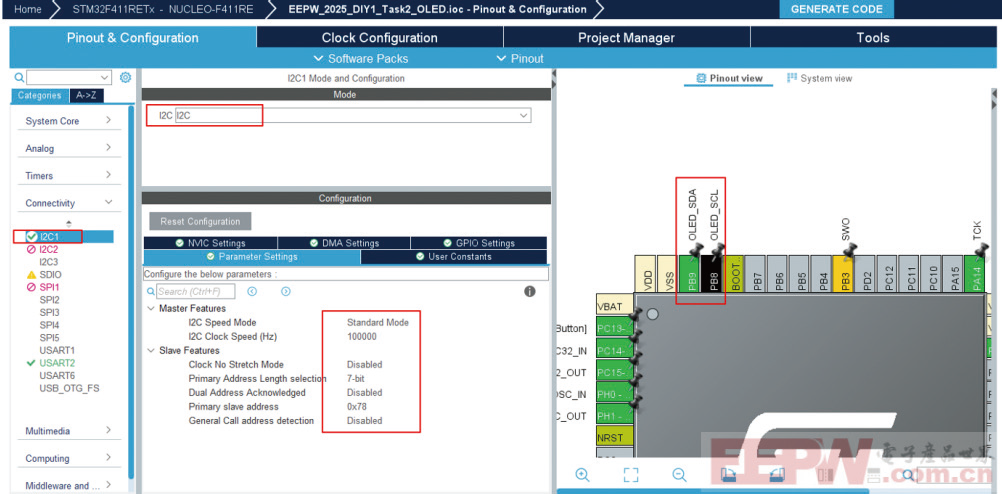Fit the chip to the view
1002x494 pixels.
pos(631,475)
